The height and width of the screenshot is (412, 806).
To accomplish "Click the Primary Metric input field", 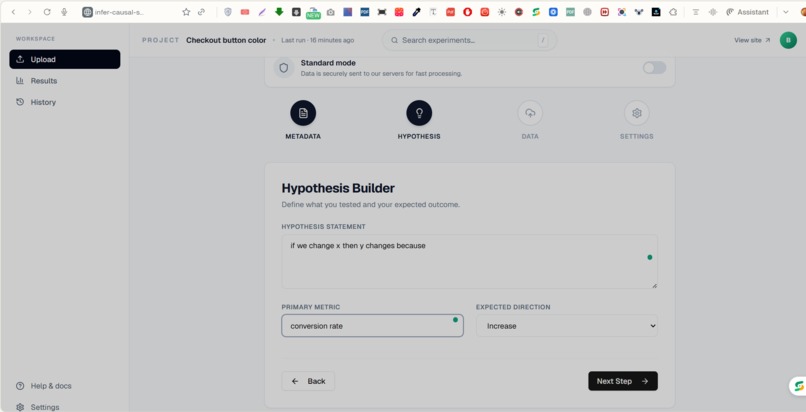I will pyautogui.click(x=372, y=326).
